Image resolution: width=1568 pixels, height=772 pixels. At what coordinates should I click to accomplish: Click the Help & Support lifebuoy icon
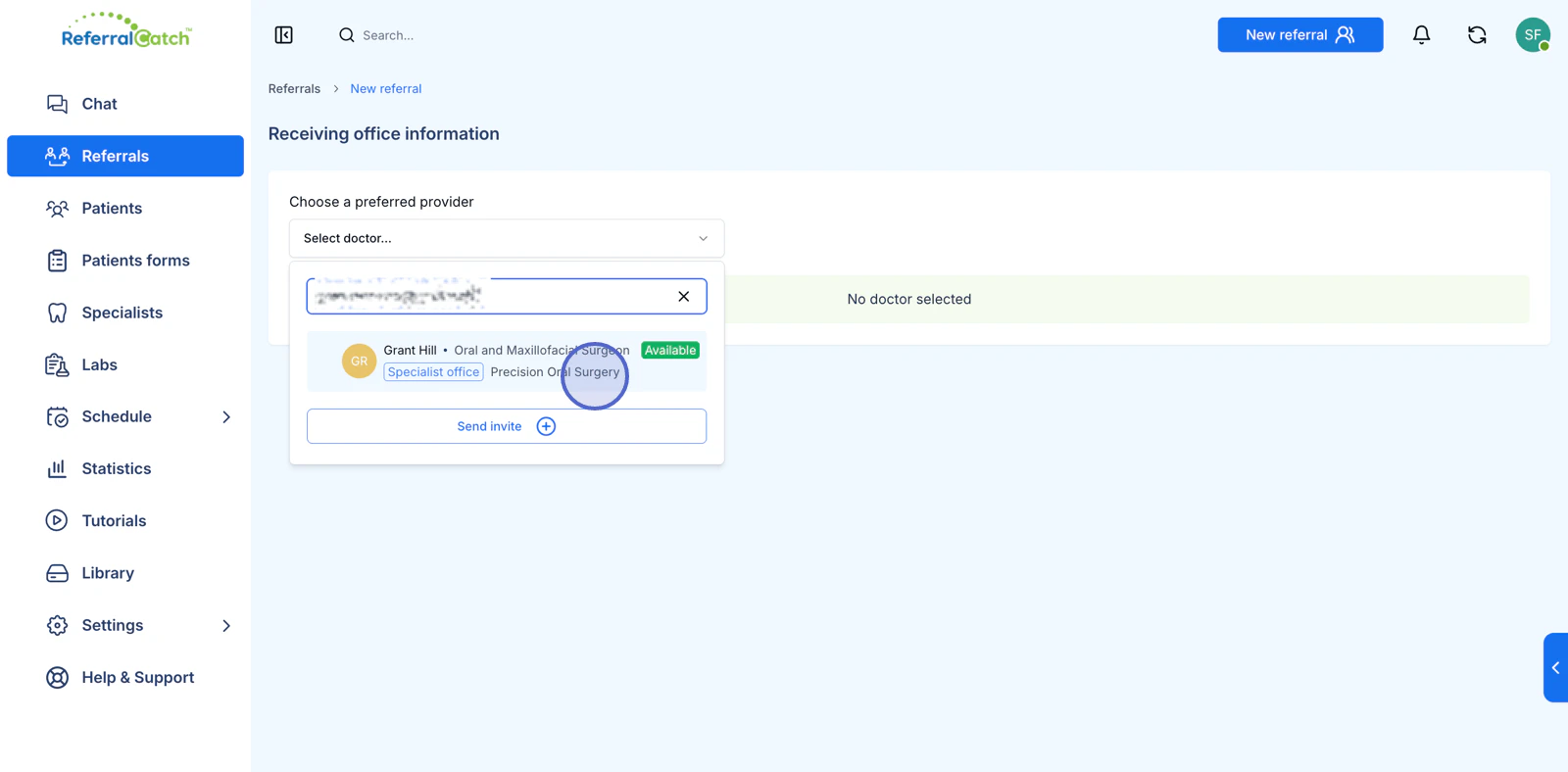57,677
